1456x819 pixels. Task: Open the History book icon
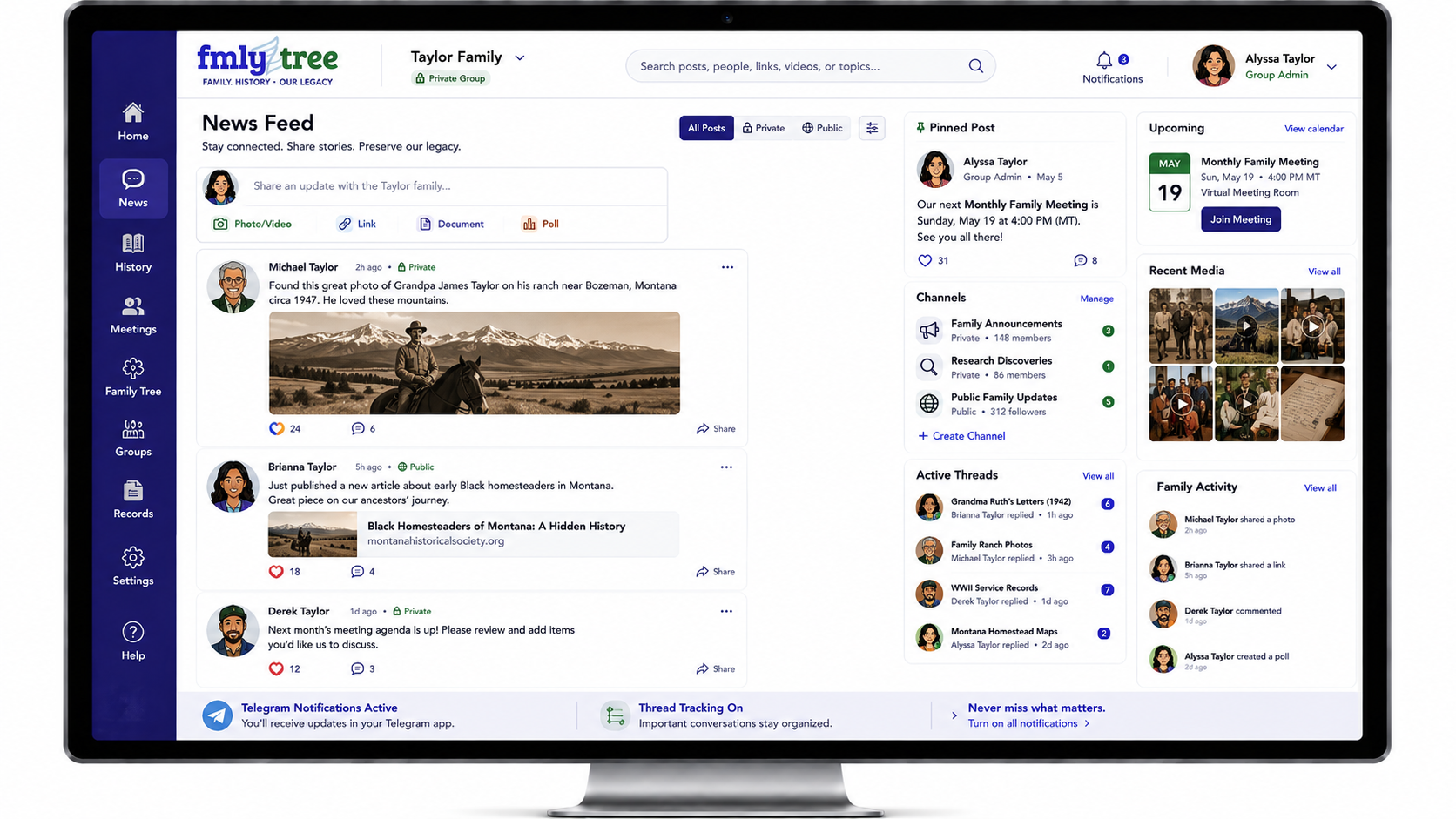click(x=133, y=244)
